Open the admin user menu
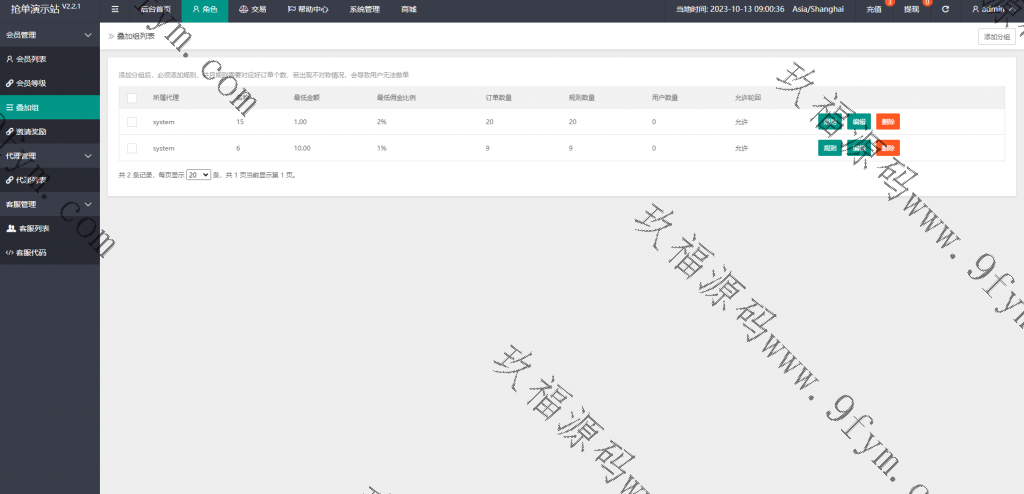The width and height of the screenshot is (1024, 494). [992, 9]
